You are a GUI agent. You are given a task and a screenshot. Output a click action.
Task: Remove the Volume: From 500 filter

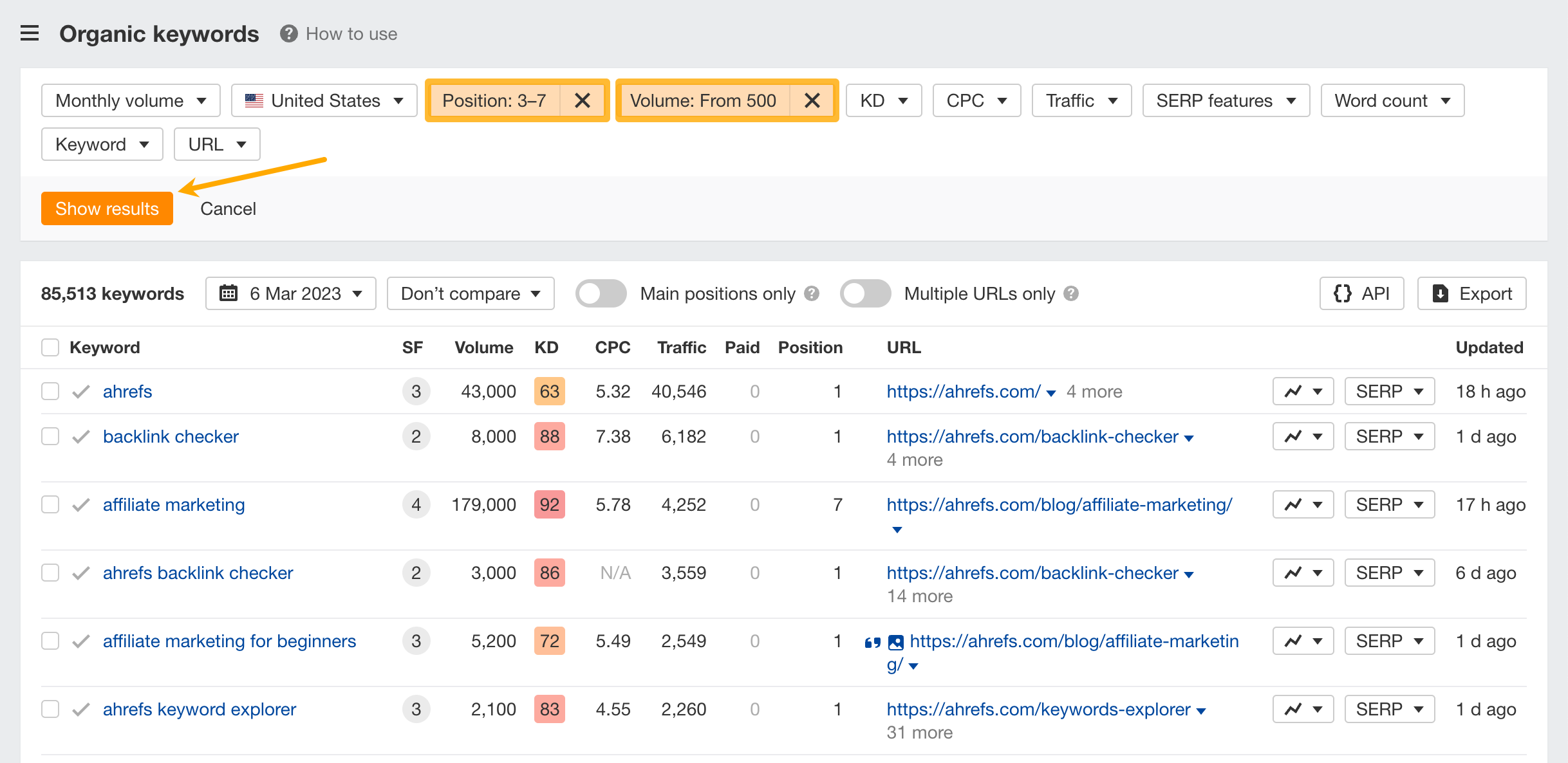(812, 100)
